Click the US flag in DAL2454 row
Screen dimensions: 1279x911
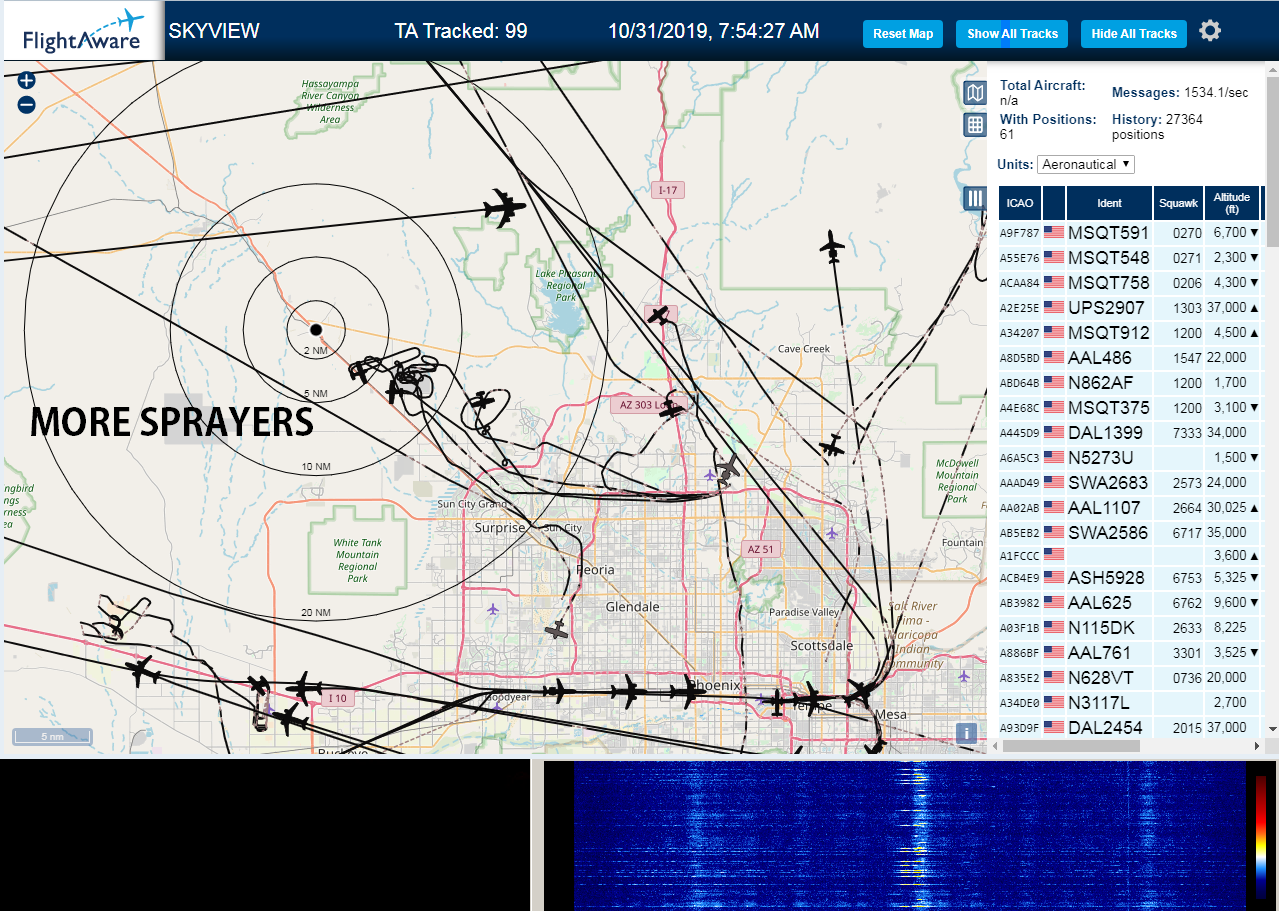click(x=1054, y=727)
